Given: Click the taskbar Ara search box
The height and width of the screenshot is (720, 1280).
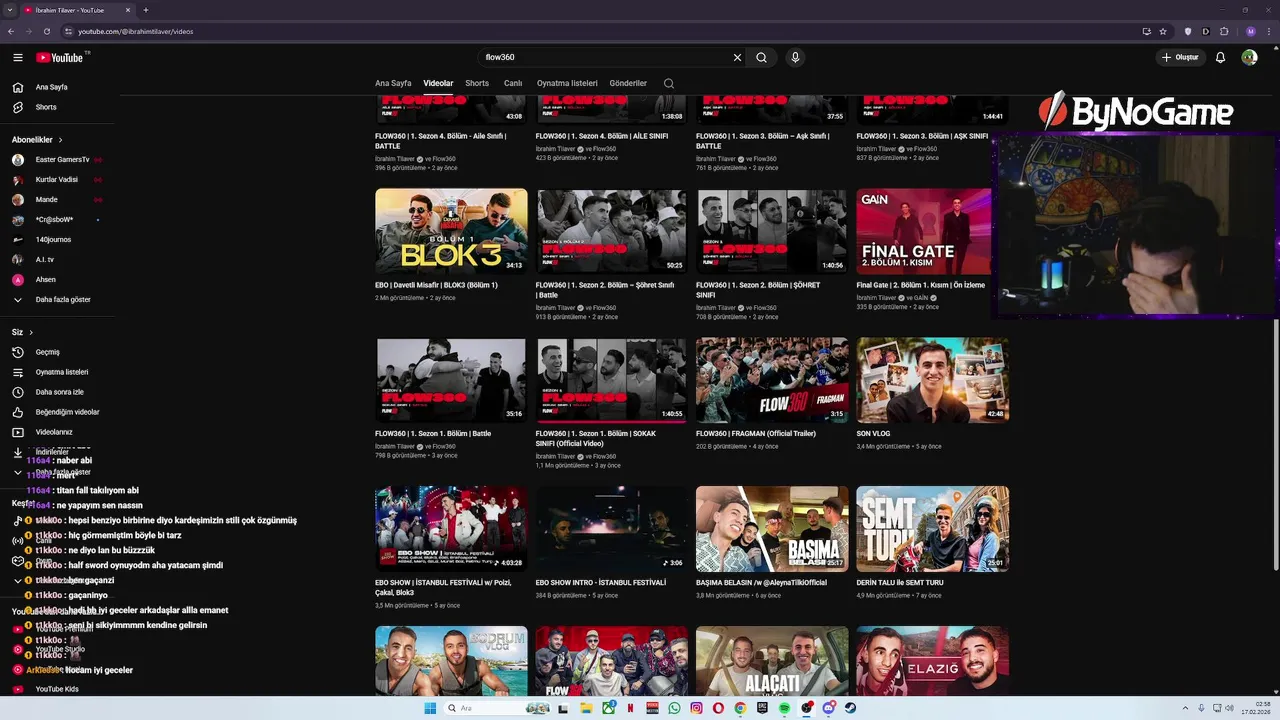Looking at the screenshot, I should (497, 708).
